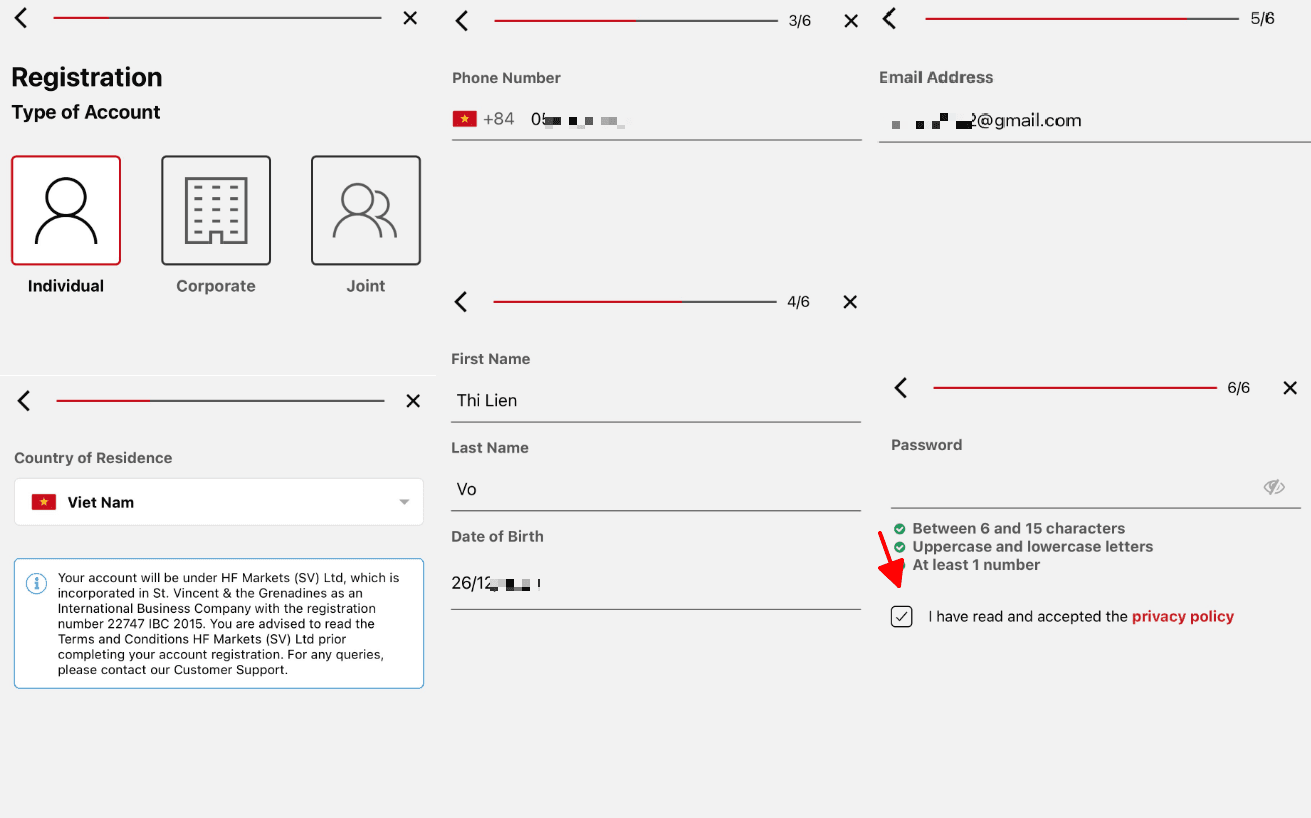Go back from the Registration screen
1311x818 pixels.
click(21, 18)
